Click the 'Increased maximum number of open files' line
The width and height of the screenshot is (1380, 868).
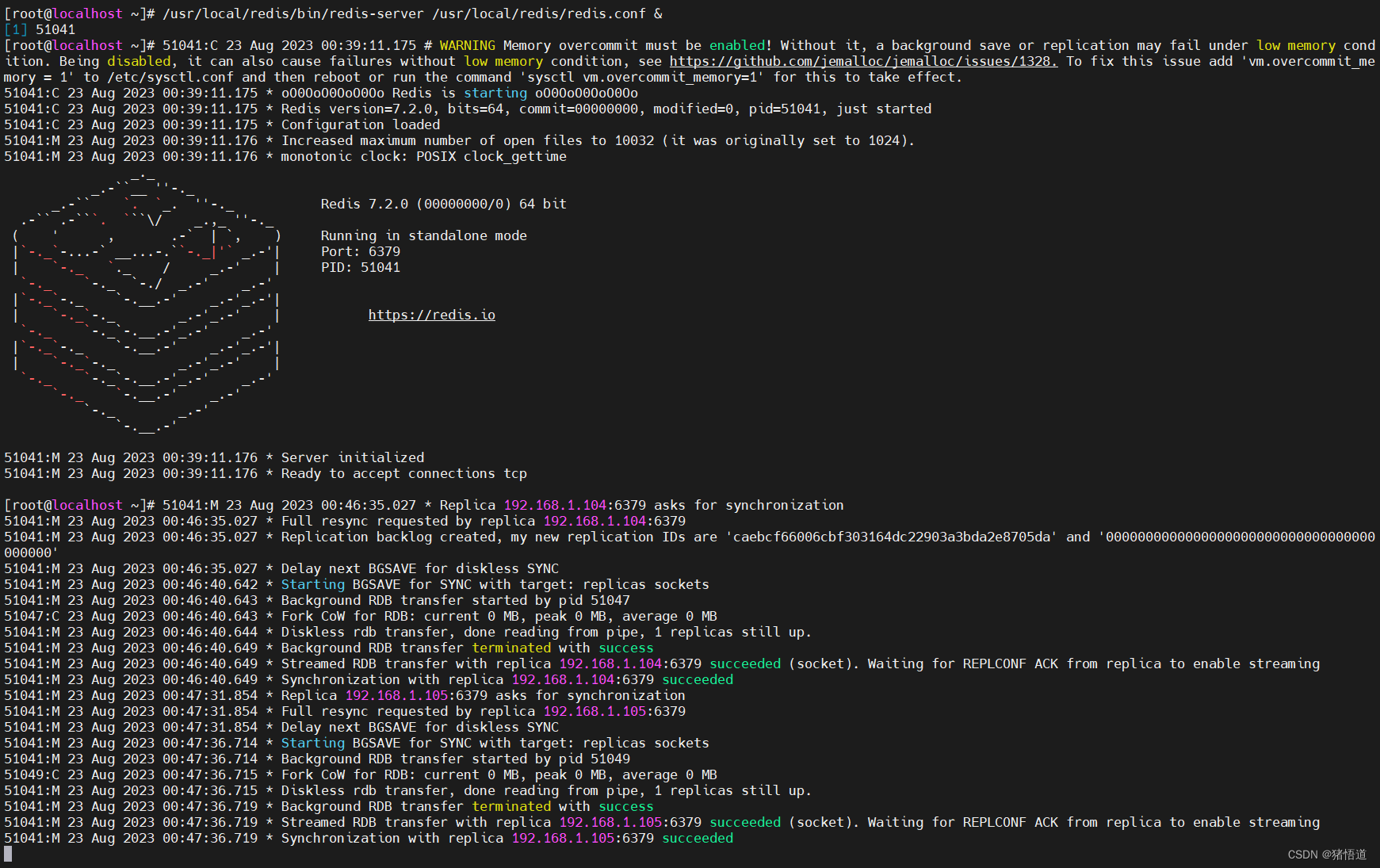point(460,140)
